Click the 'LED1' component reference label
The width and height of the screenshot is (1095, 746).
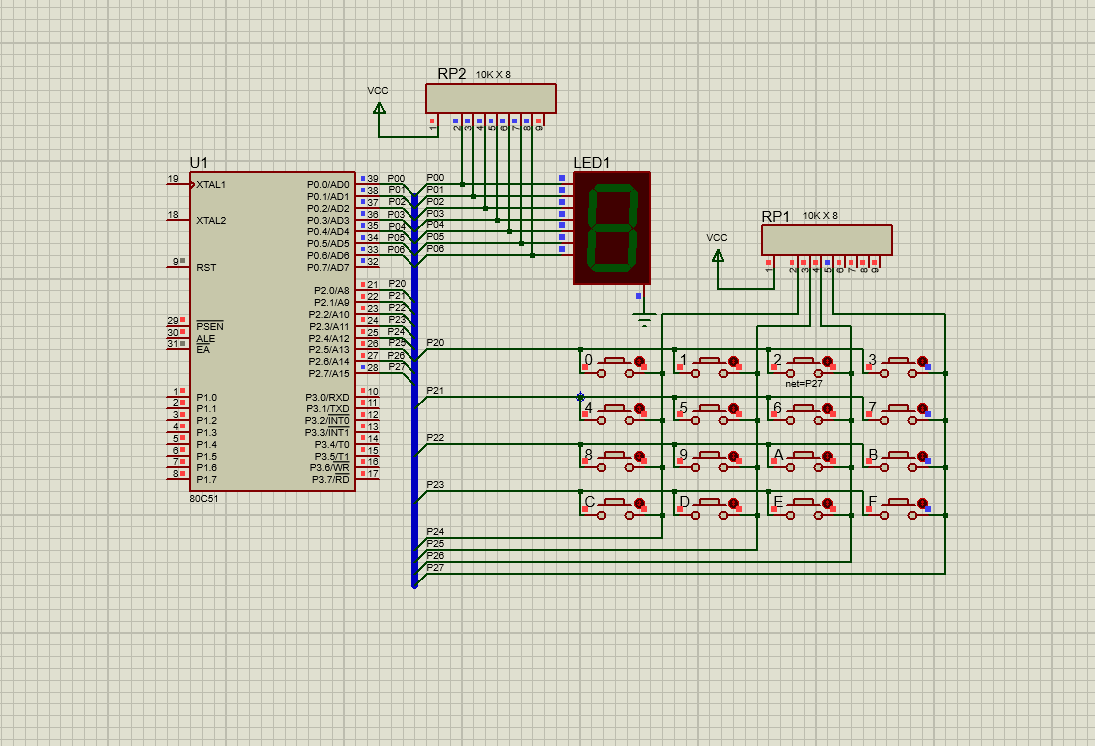pyautogui.click(x=591, y=163)
